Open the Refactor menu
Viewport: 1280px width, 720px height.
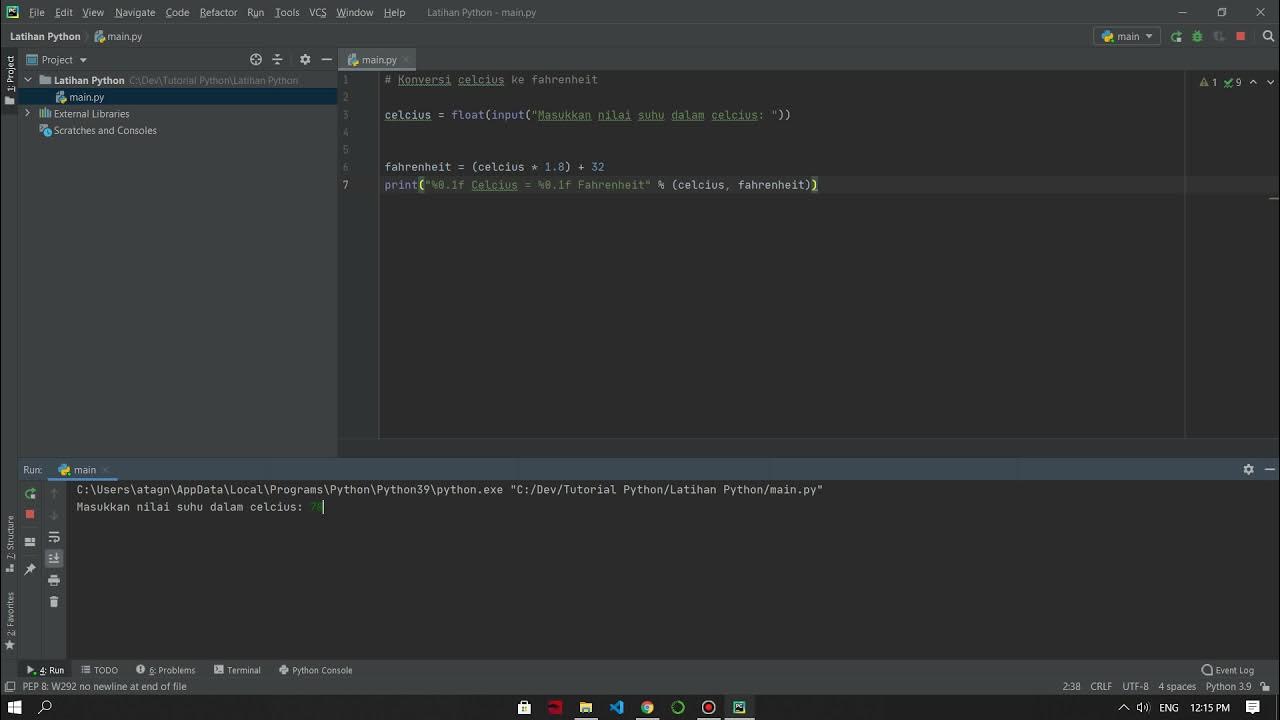(218, 12)
